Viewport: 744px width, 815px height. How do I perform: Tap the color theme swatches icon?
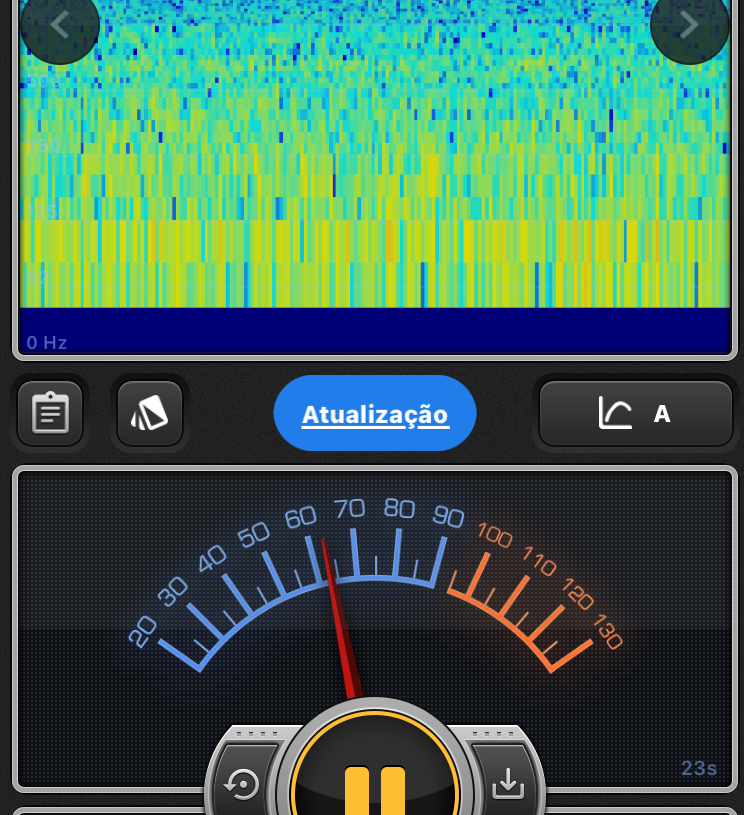[x=149, y=413]
